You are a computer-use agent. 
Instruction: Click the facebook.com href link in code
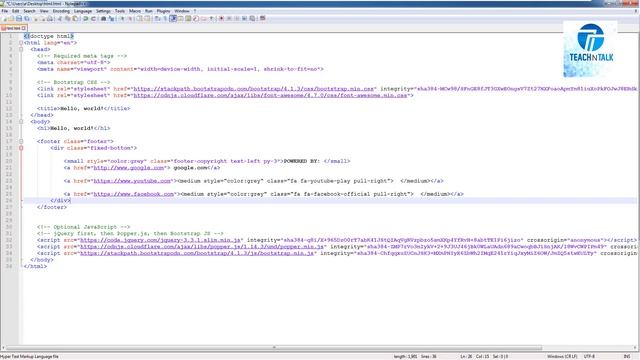[134, 194]
